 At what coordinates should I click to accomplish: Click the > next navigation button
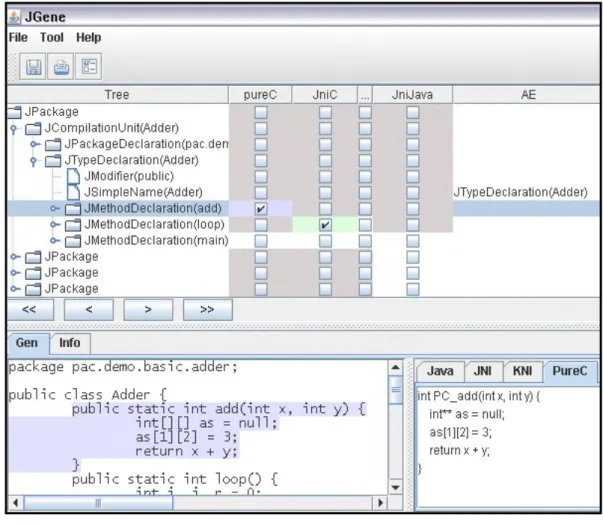coord(148,310)
